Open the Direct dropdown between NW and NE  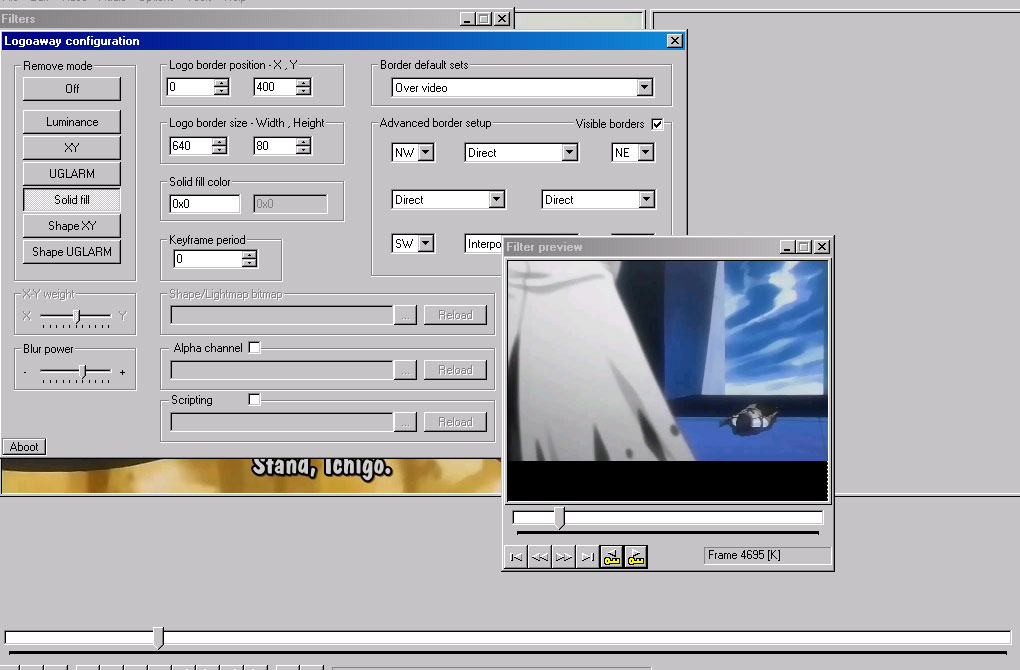[570, 152]
